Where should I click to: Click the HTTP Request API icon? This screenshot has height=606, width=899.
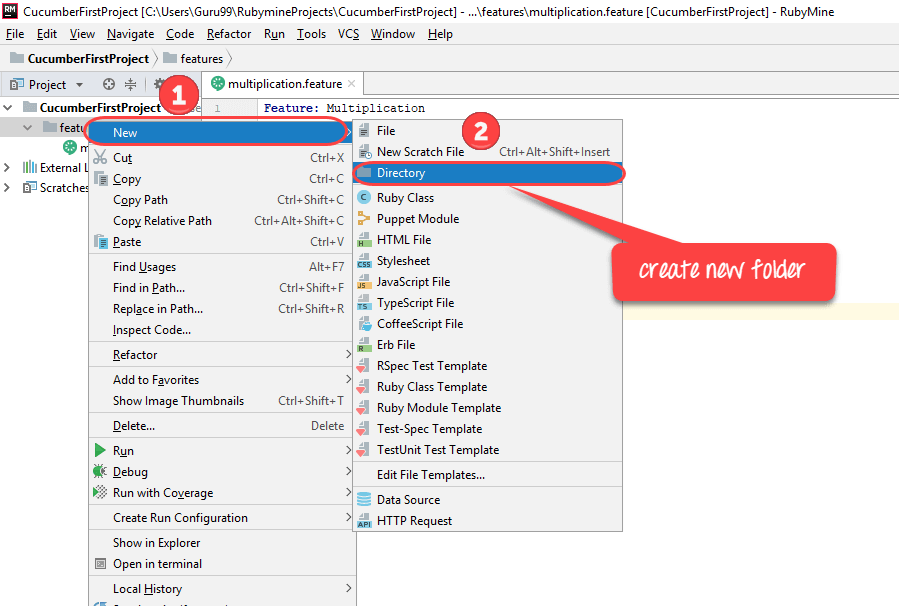(x=364, y=521)
